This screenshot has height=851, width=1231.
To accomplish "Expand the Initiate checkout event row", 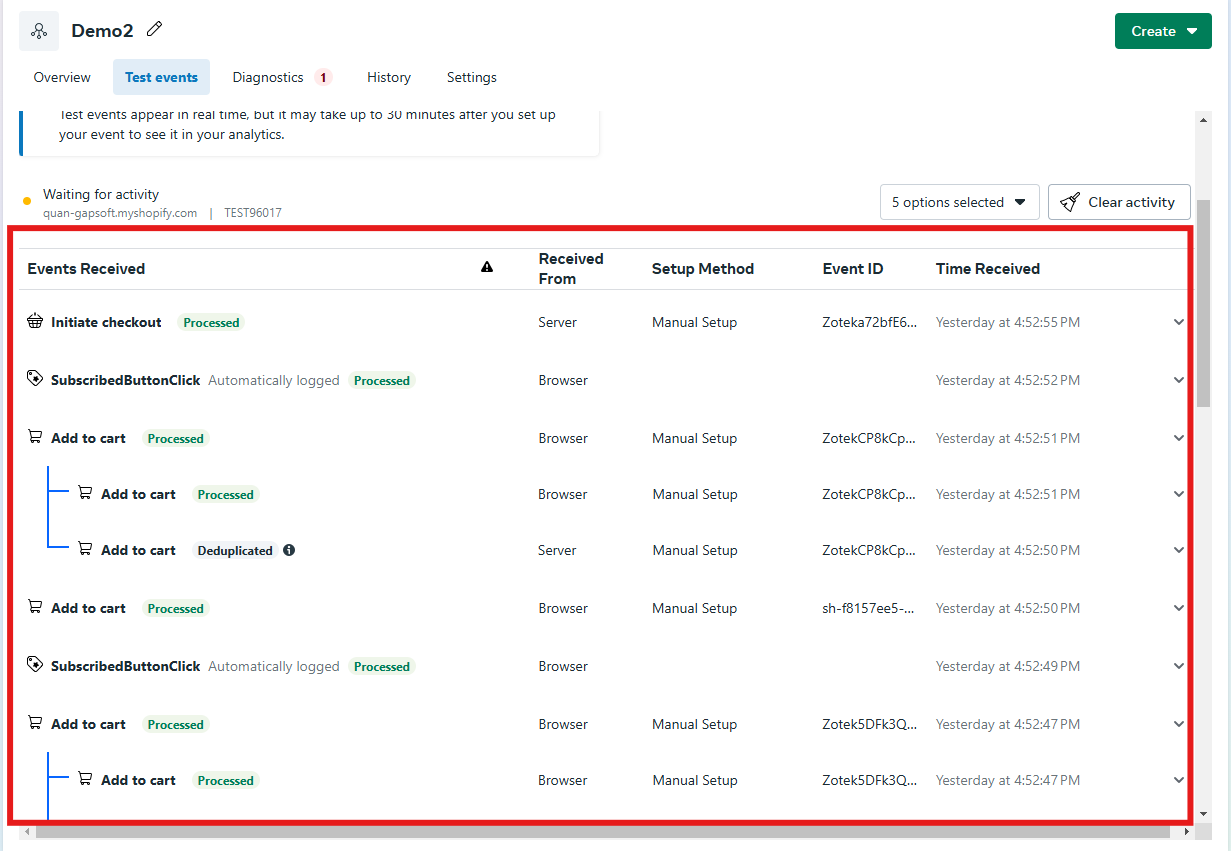I will pyautogui.click(x=1178, y=322).
